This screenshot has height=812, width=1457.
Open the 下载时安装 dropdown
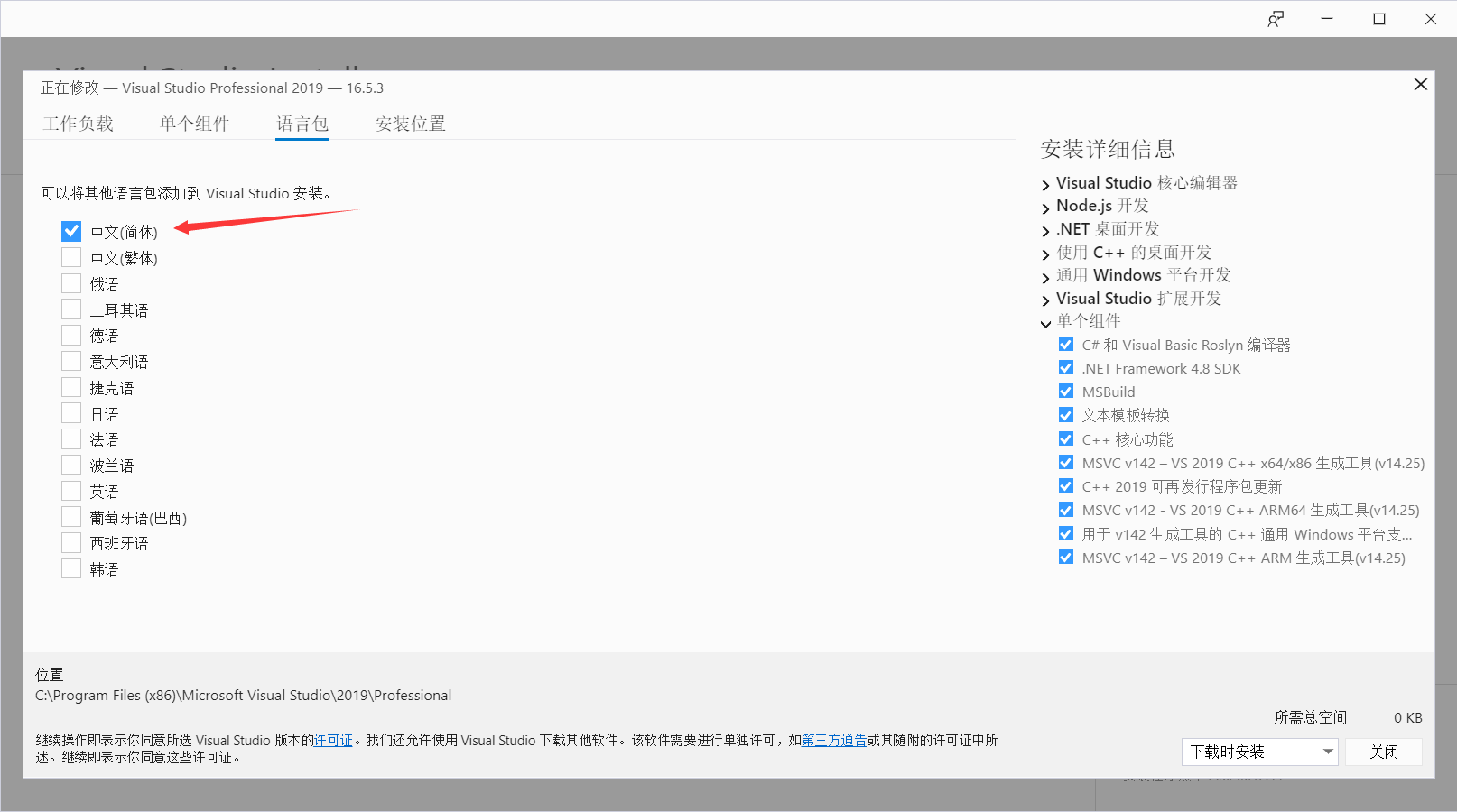point(1328,752)
